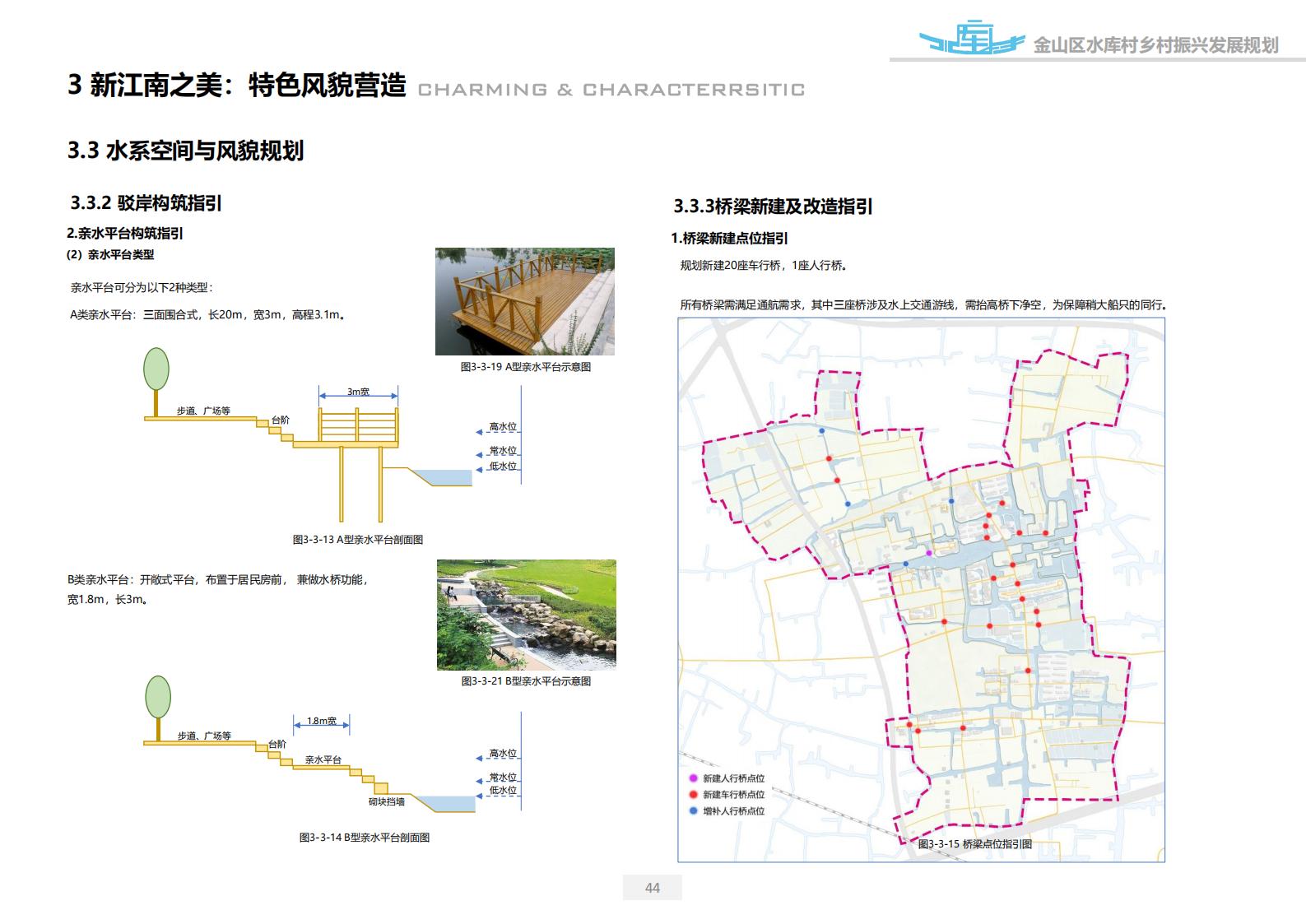Image resolution: width=1306 pixels, height=924 pixels.
Task: Click the 砌块挡墙 label
Action: (x=386, y=801)
